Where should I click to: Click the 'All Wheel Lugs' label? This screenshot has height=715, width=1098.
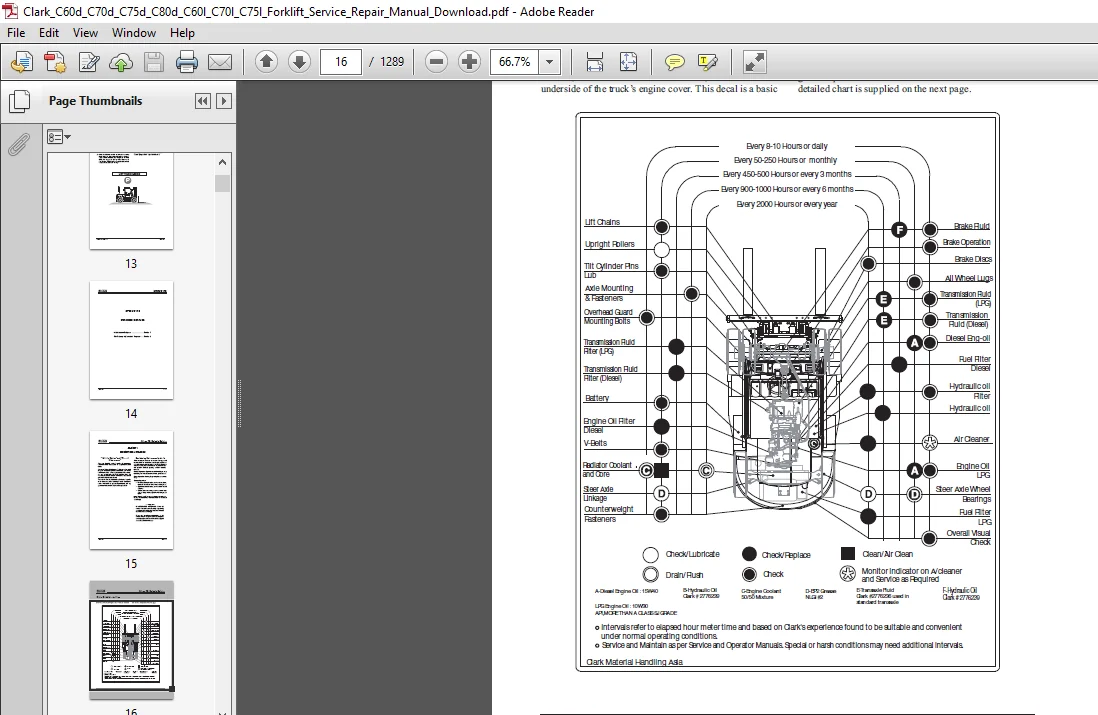pyautogui.click(x=968, y=278)
